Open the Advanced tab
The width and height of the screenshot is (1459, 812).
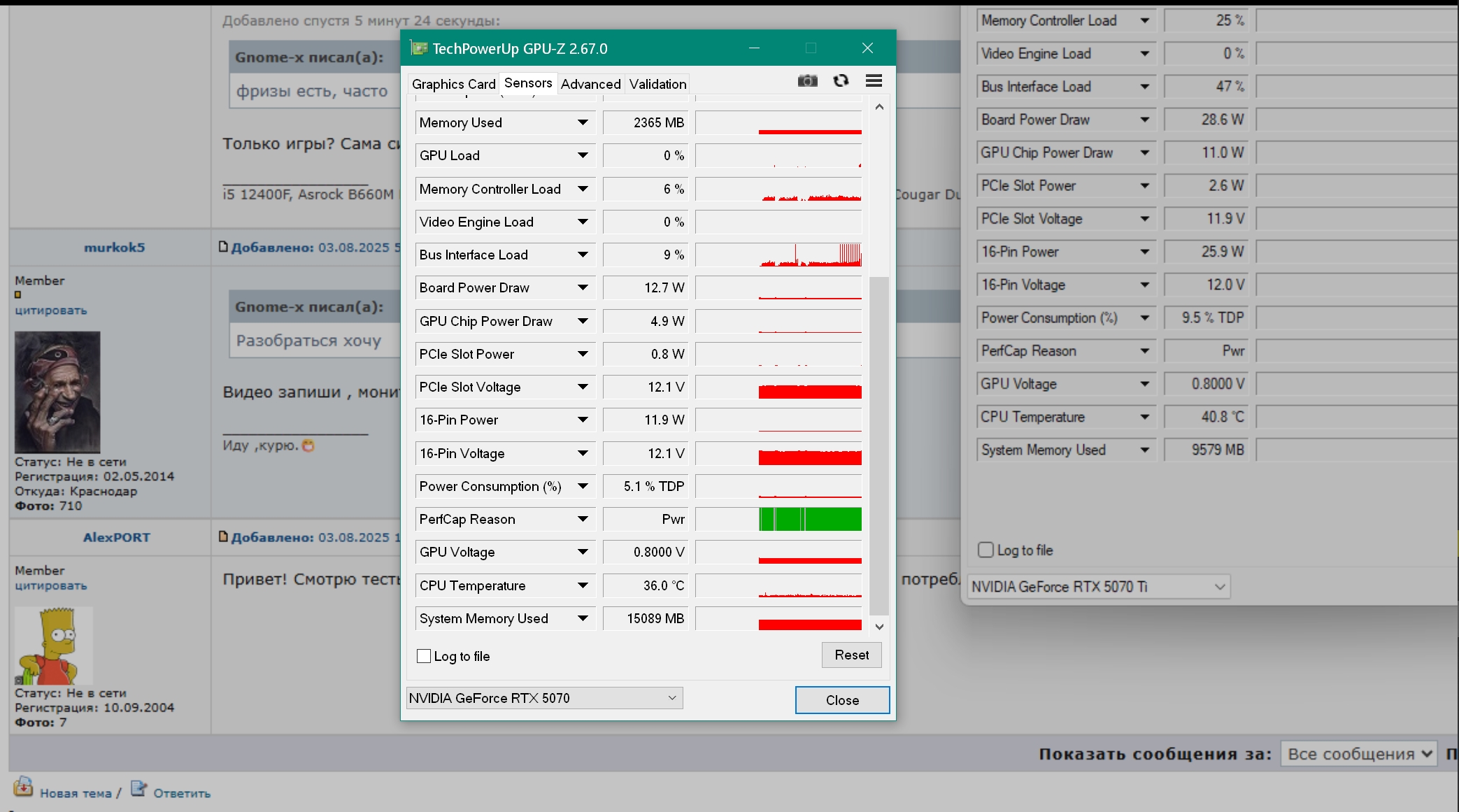point(590,84)
